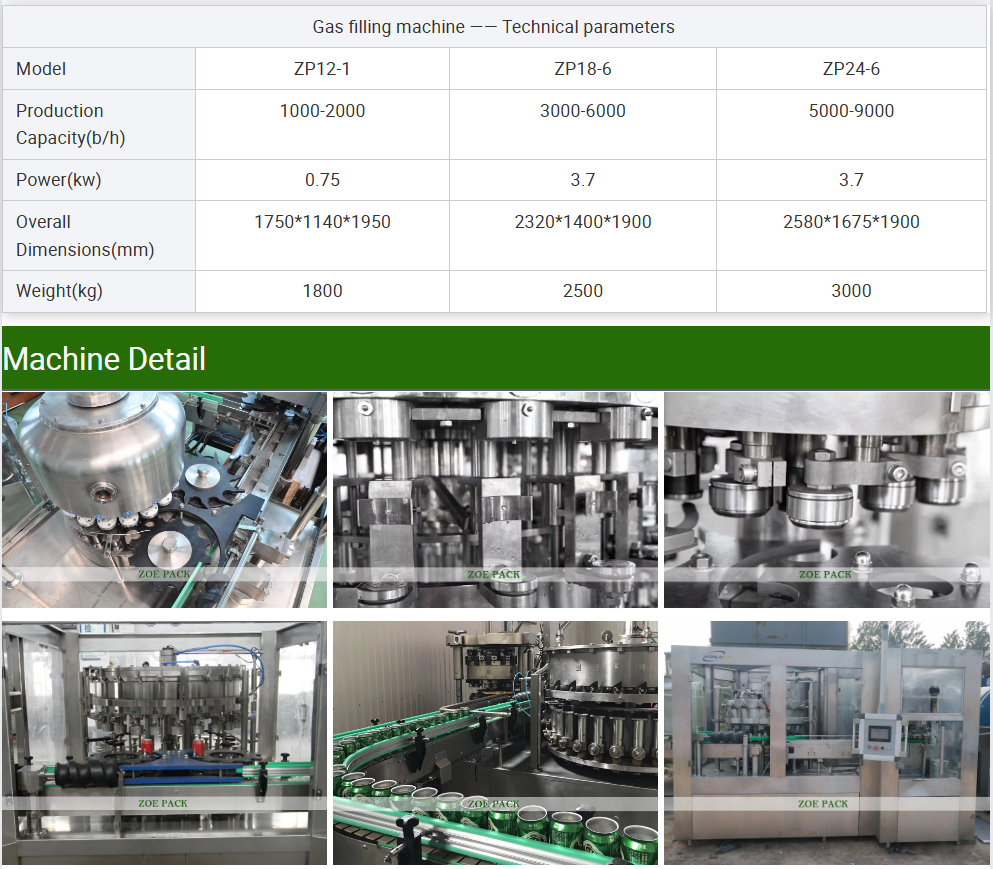Click the Production Capacity(b/h) row label
993x869 pixels.
[x=70, y=125]
